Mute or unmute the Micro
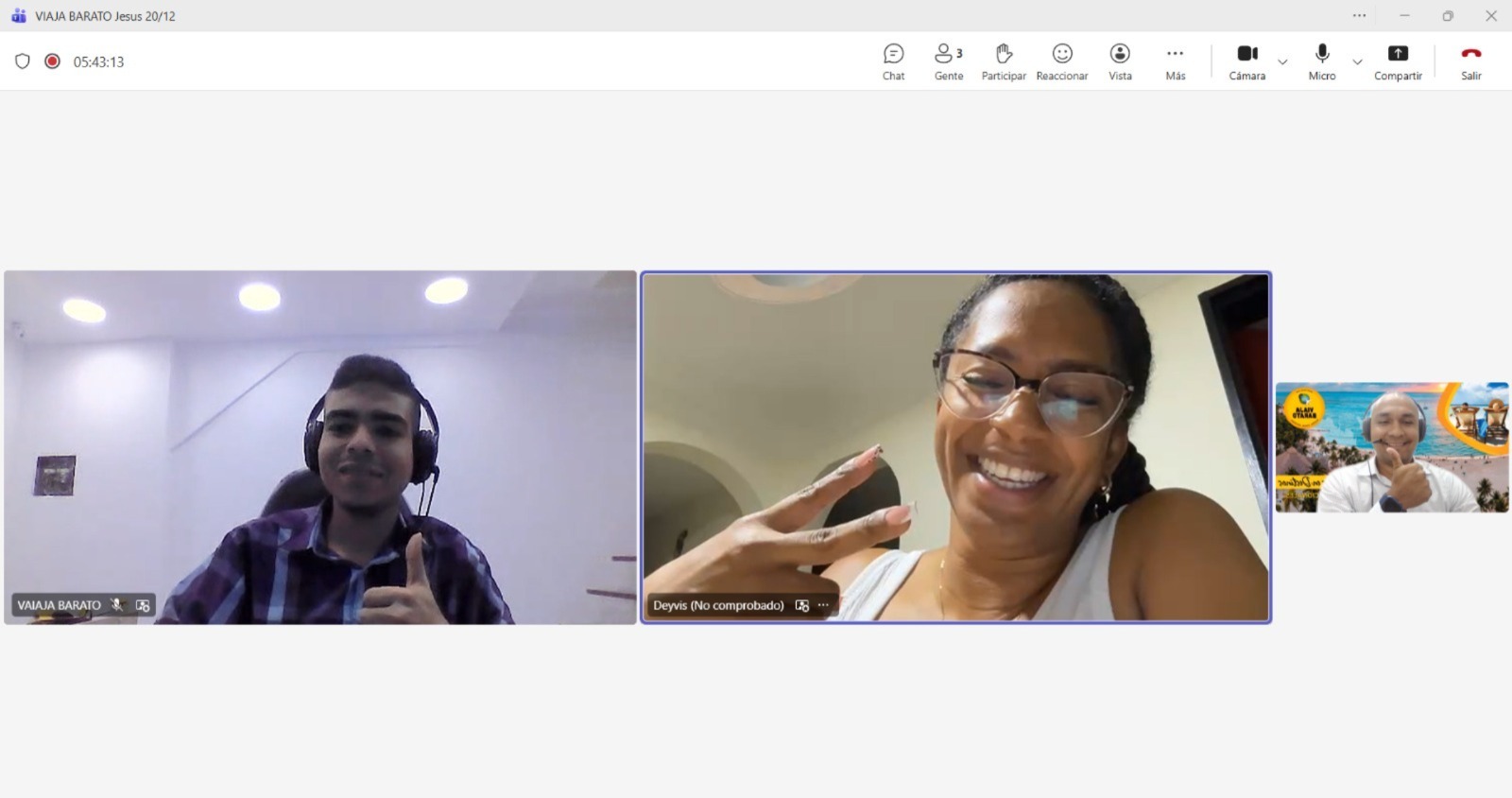 (1322, 61)
